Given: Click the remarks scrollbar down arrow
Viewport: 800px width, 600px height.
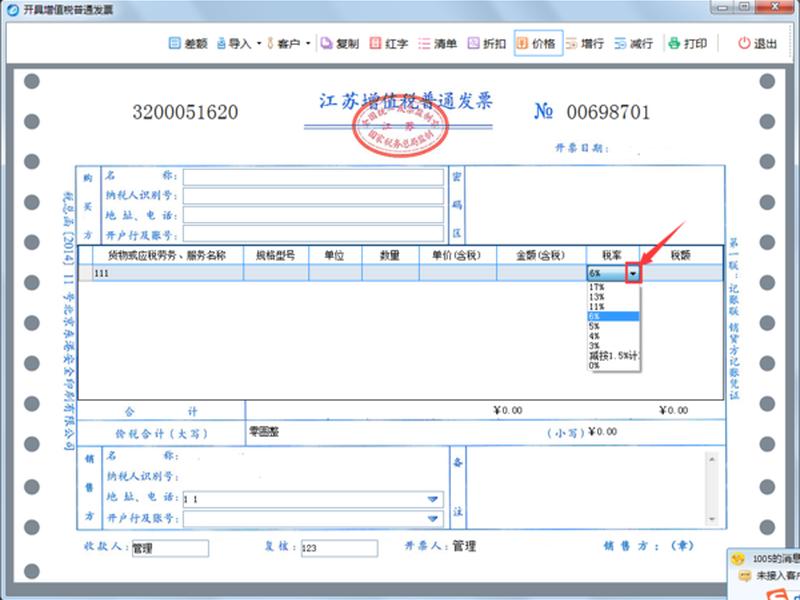Looking at the screenshot, I should [712, 519].
